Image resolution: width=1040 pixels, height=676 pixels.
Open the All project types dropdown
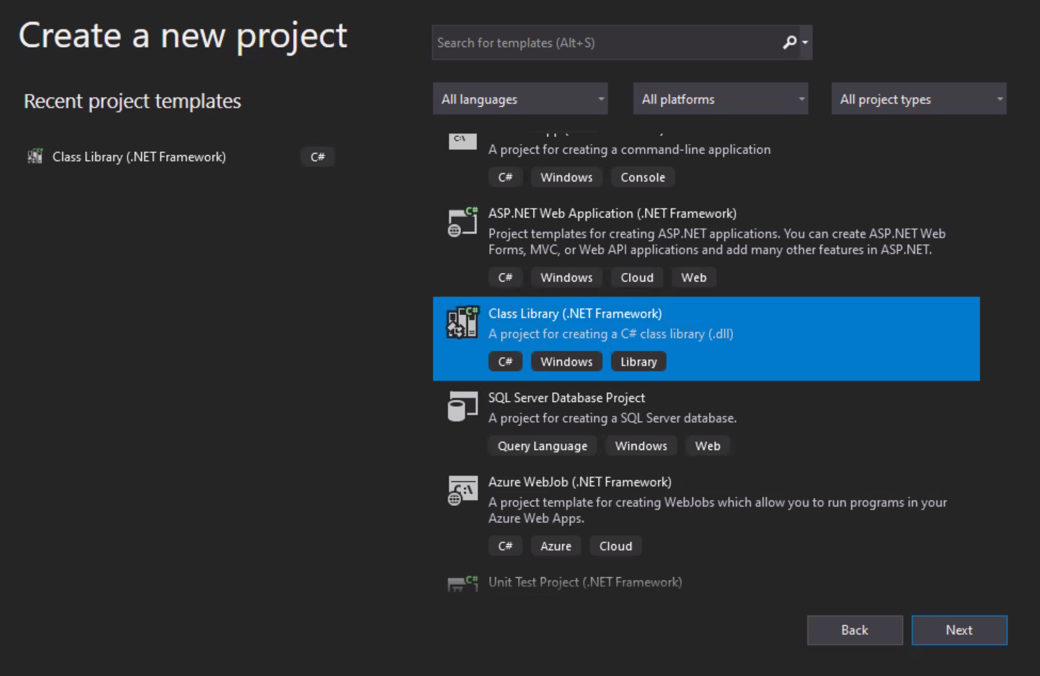[919, 99]
